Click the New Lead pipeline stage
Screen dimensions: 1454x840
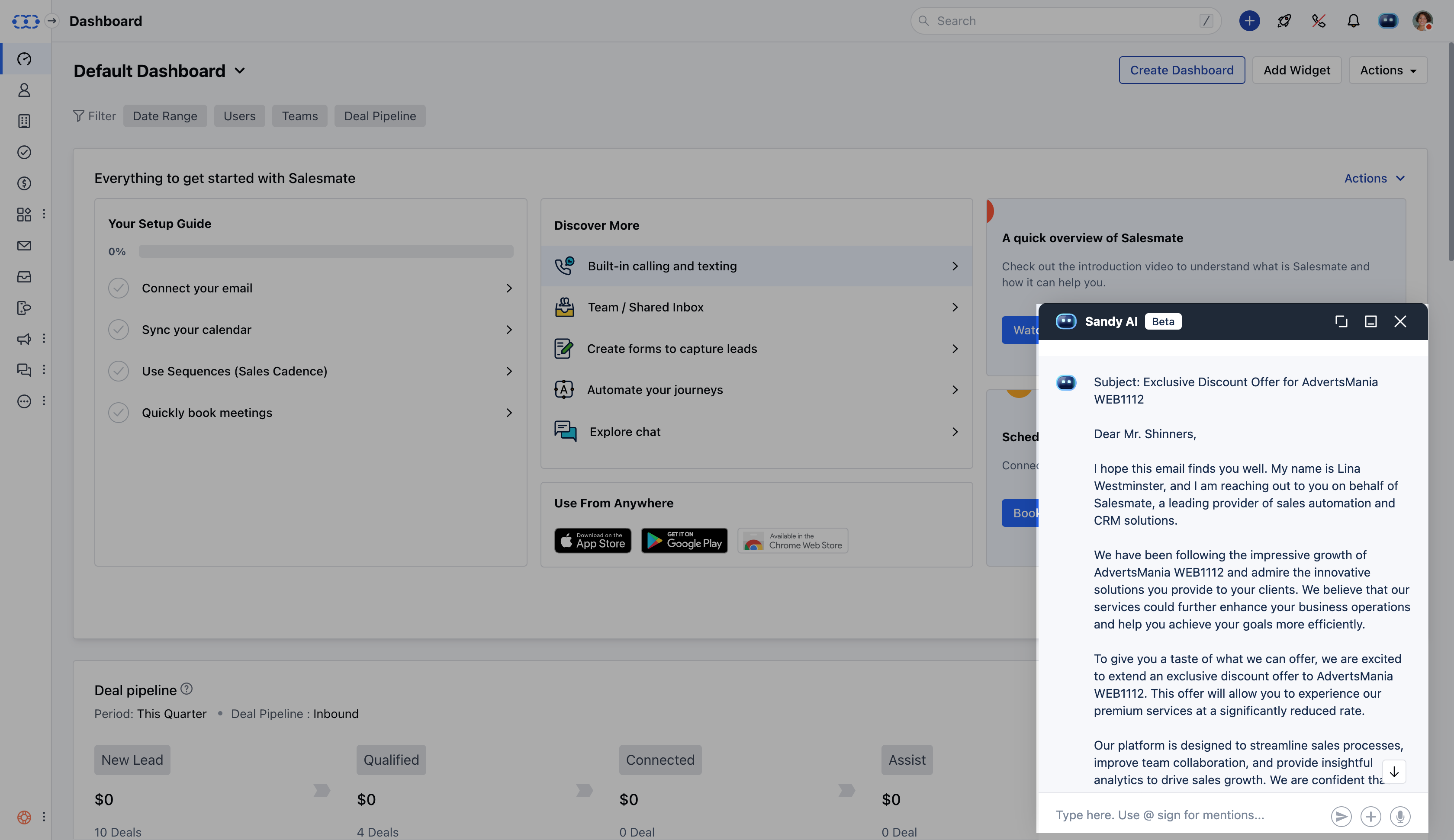(132, 760)
